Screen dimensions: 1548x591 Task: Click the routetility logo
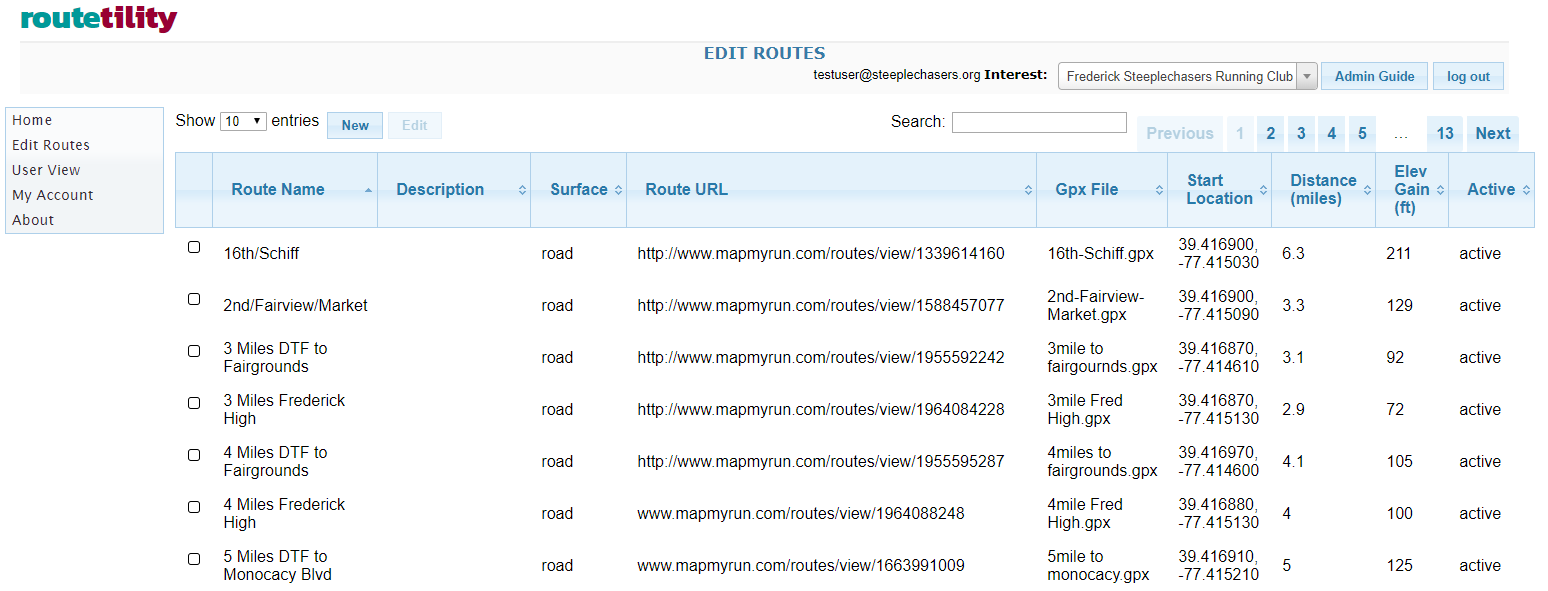pyautogui.click(x=99, y=19)
